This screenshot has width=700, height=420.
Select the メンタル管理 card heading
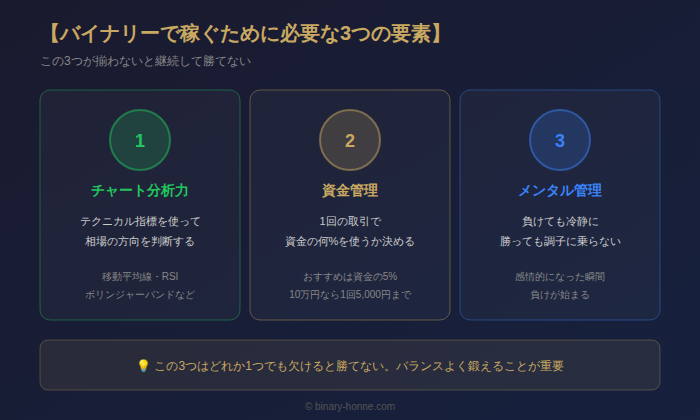click(560, 190)
